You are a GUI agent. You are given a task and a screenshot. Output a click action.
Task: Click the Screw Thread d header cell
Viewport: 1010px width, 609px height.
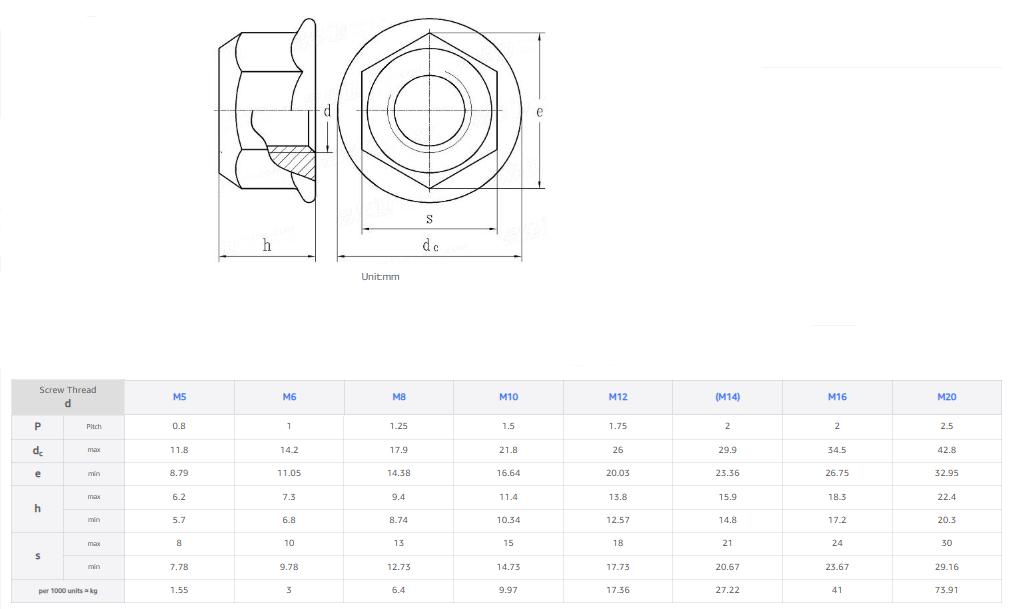[67, 397]
